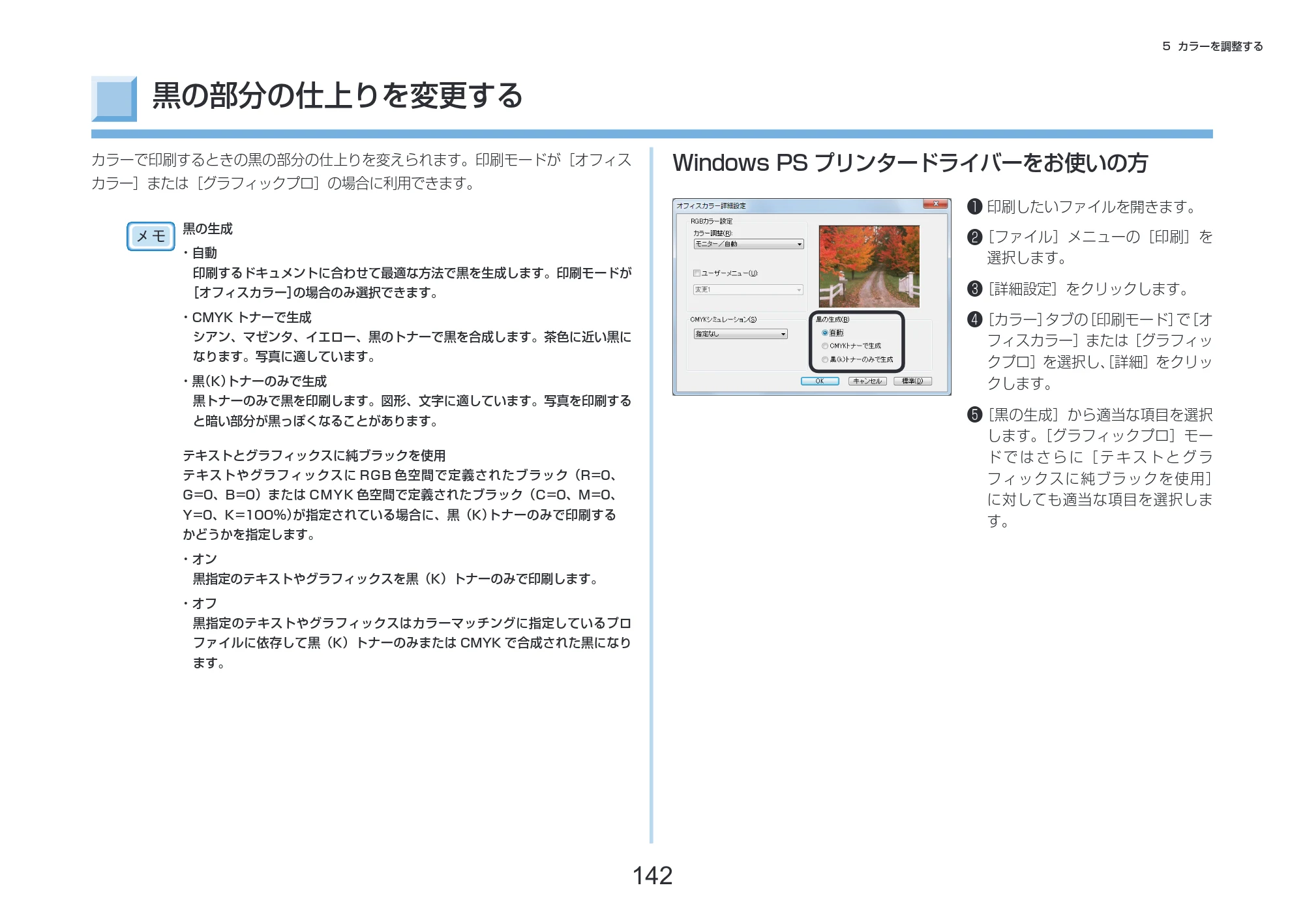Click the キャンセル button
The image size is (1305, 924).
(867, 381)
